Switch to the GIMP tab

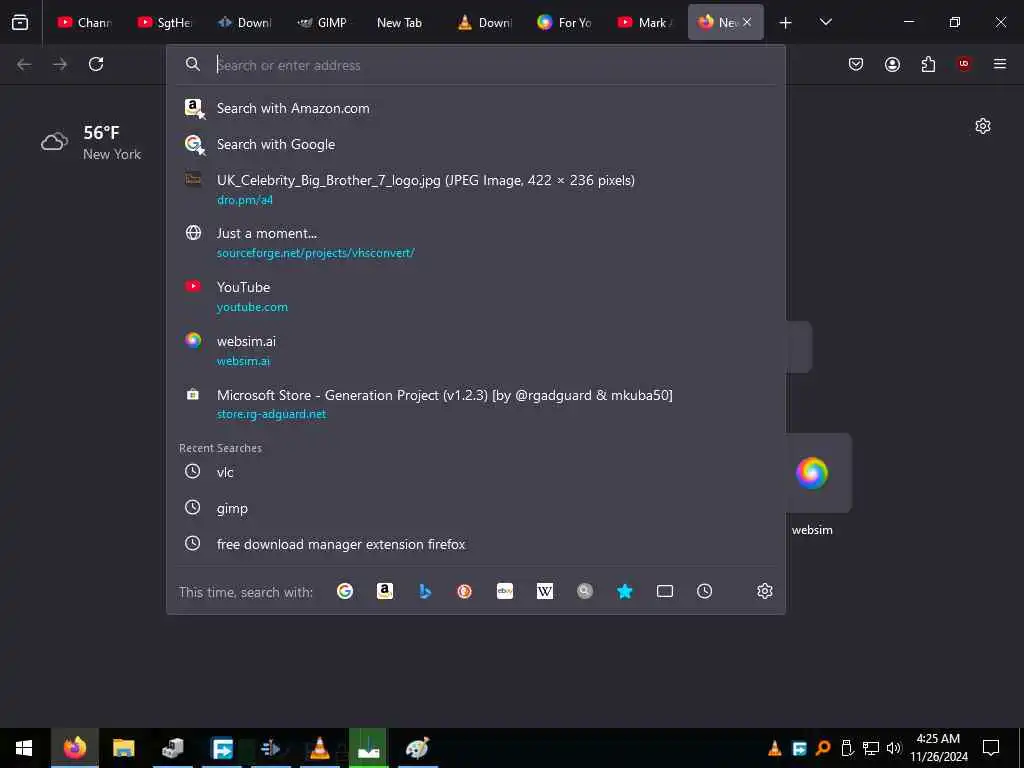point(324,22)
